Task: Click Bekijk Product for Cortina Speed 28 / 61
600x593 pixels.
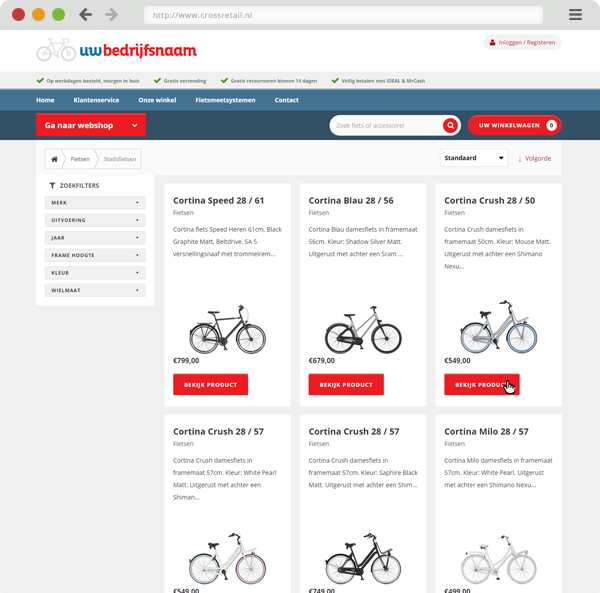Action: point(210,384)
